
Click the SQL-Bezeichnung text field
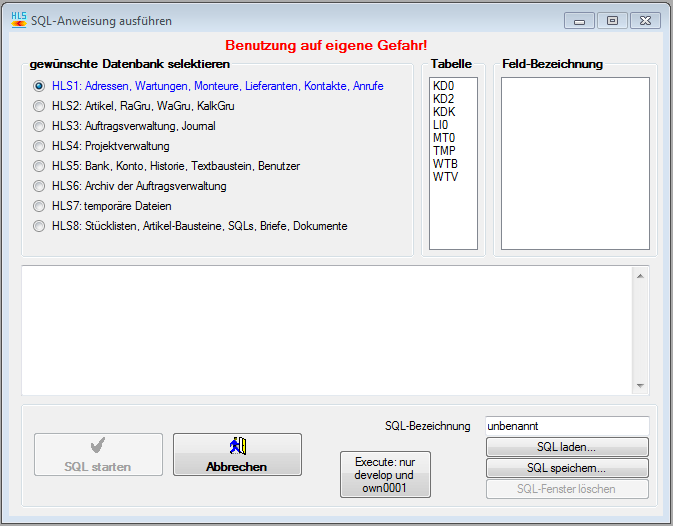(x=566, y=426)
